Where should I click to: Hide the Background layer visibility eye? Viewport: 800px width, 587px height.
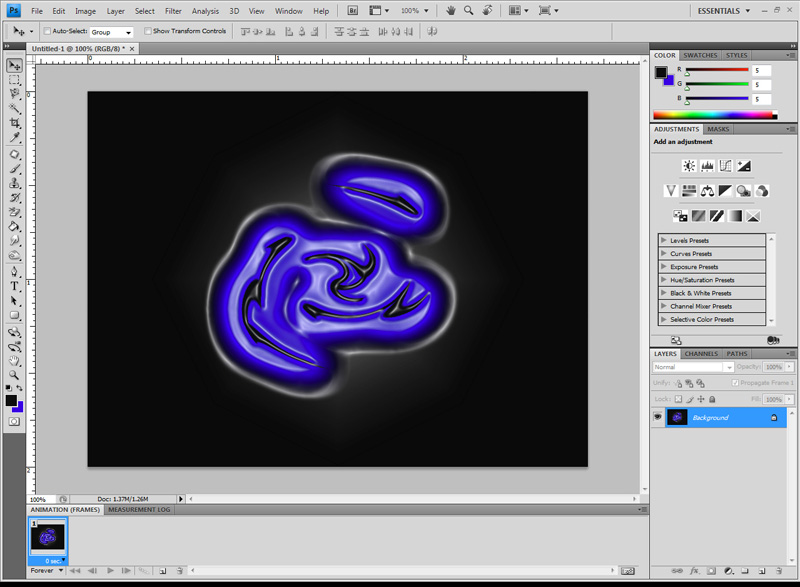(658, 417)
